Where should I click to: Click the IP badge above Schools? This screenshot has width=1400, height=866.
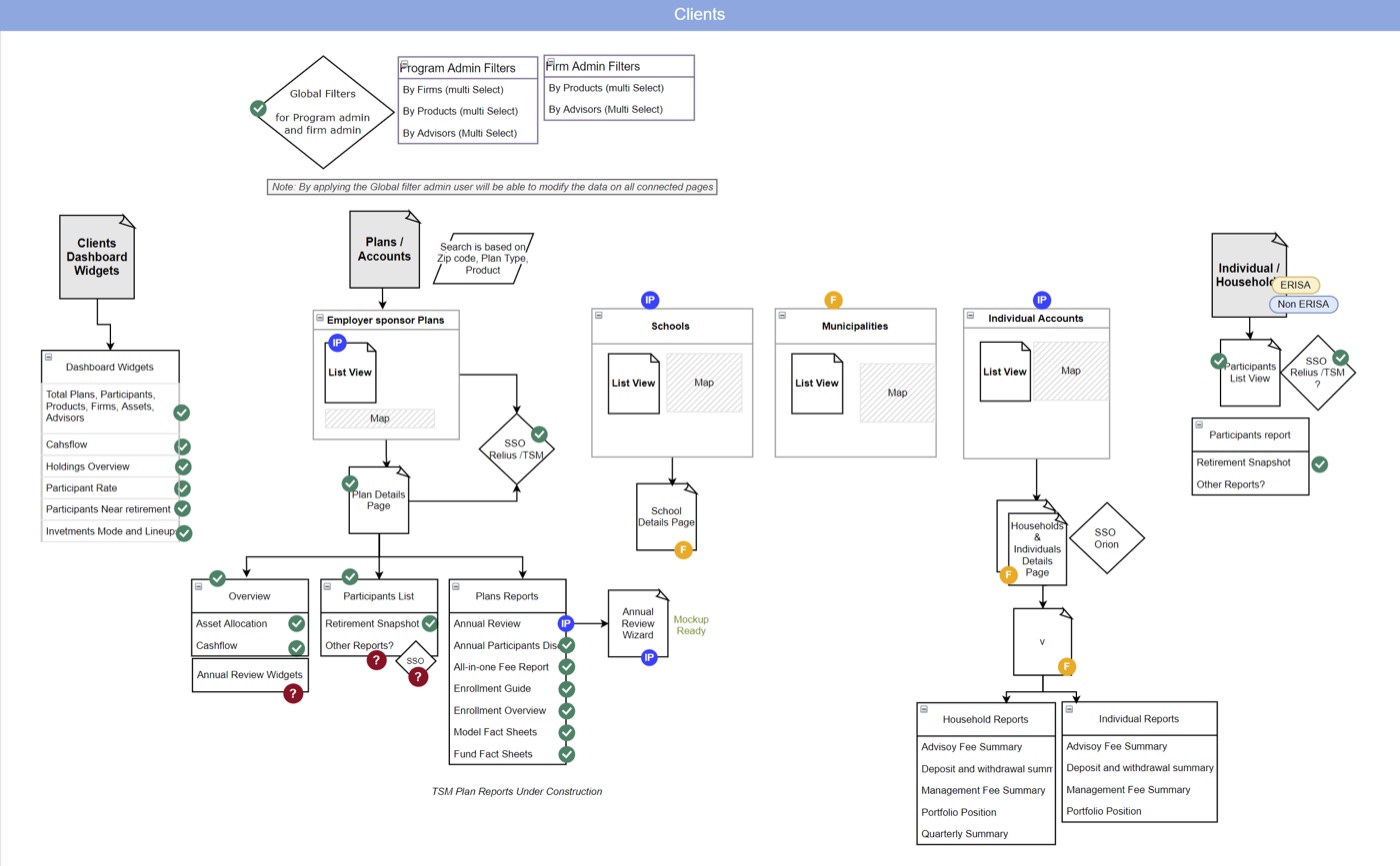point(650,300)
